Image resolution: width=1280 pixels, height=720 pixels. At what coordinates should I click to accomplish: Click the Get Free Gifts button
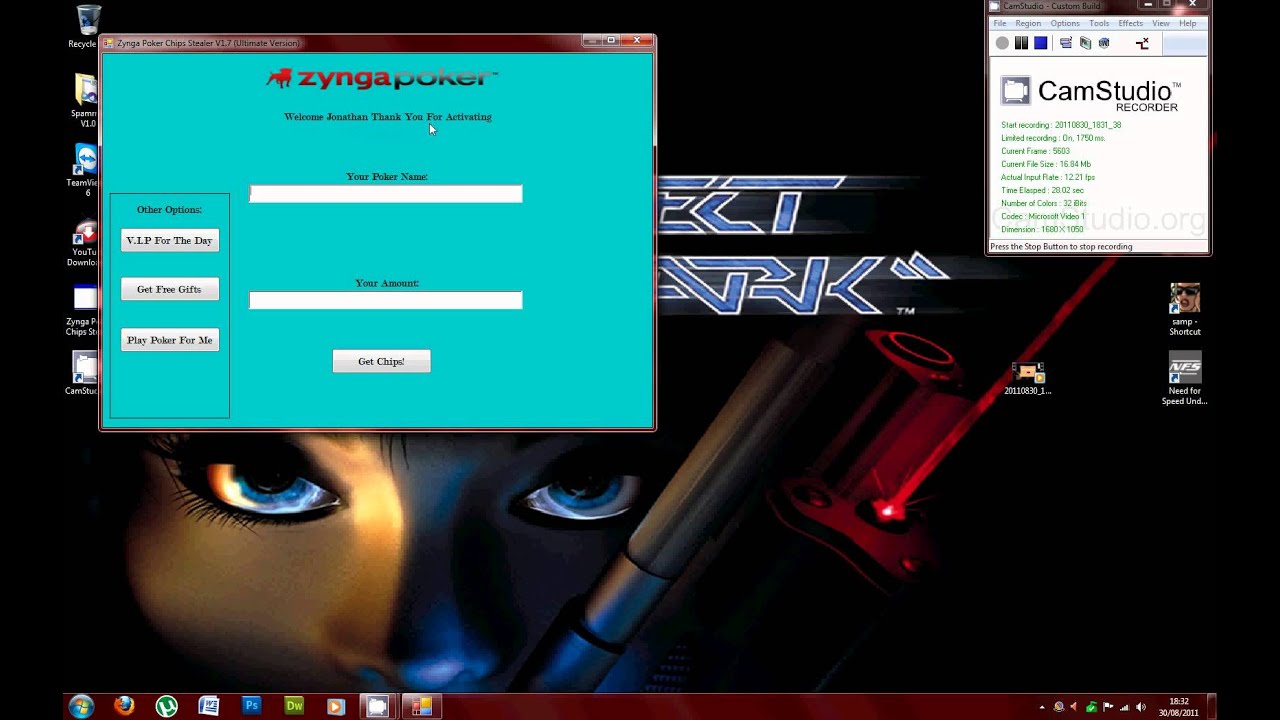click(169, 289)
